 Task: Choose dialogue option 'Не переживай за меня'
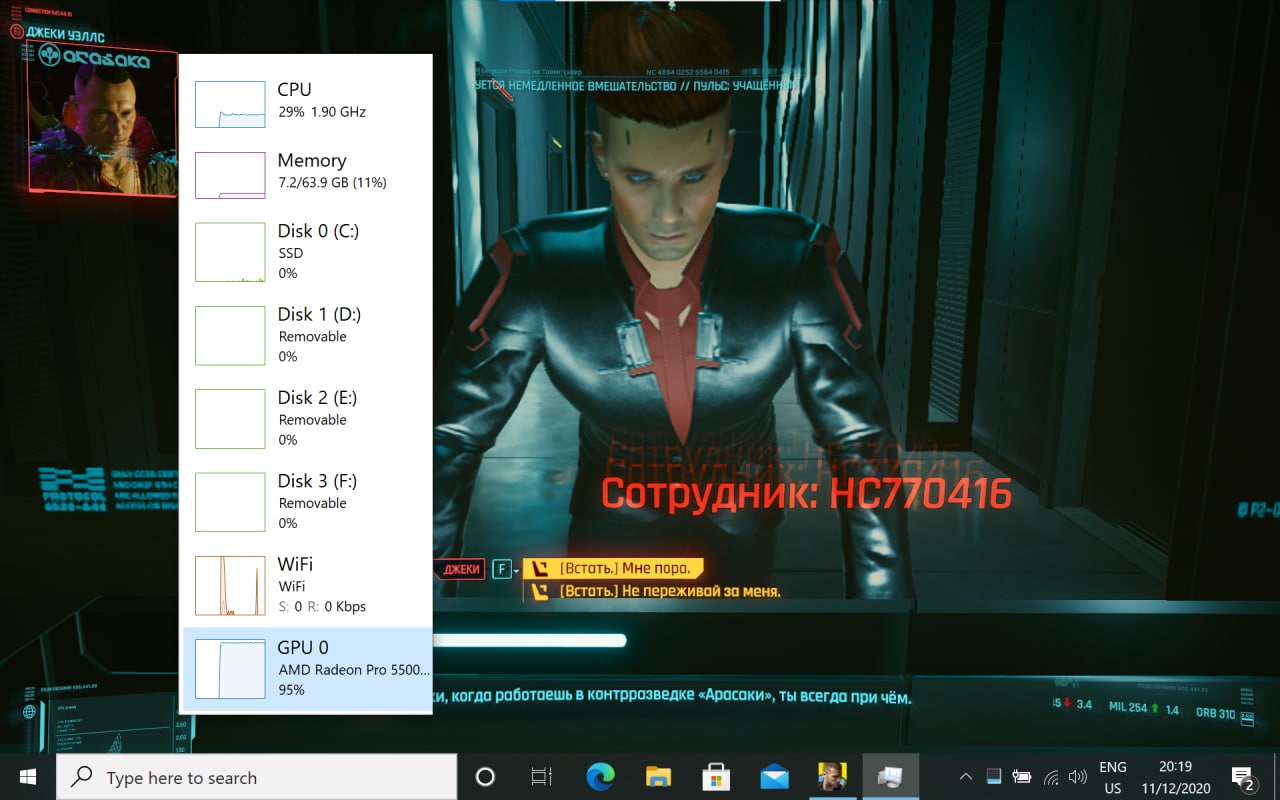pos(656,591)
